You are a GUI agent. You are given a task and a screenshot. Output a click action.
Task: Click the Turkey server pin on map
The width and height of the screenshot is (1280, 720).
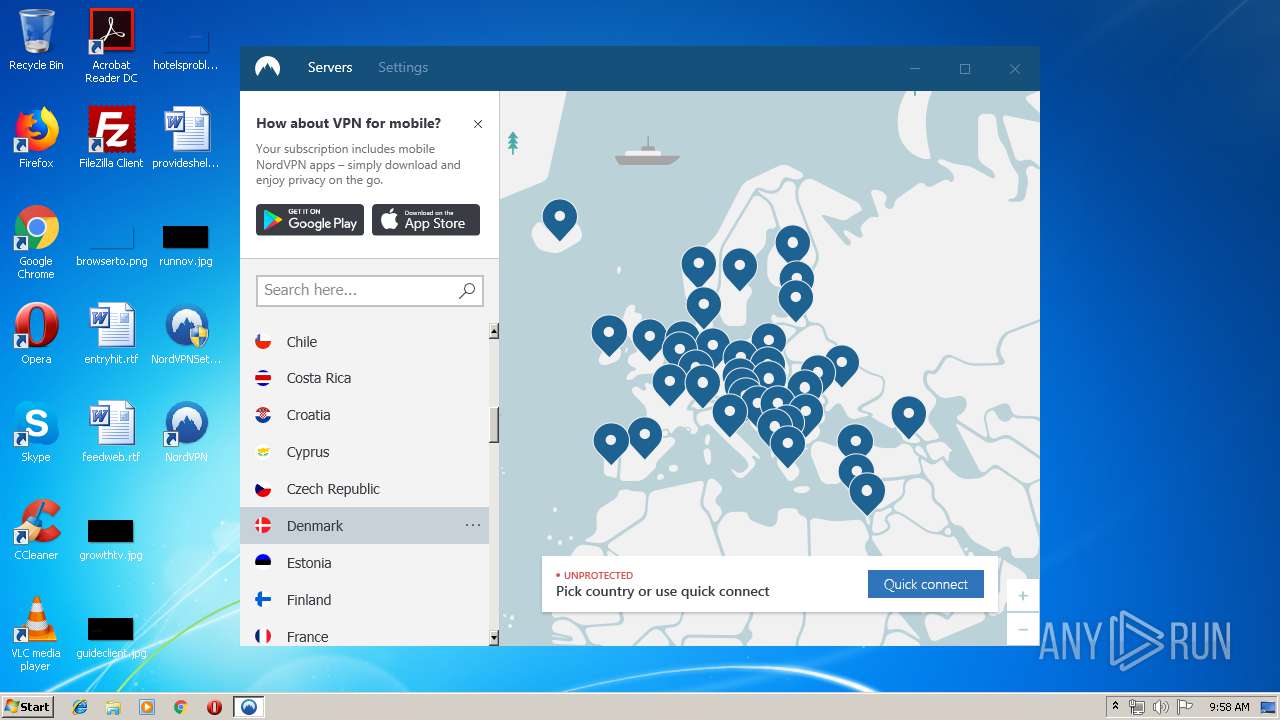coord(855,444)
